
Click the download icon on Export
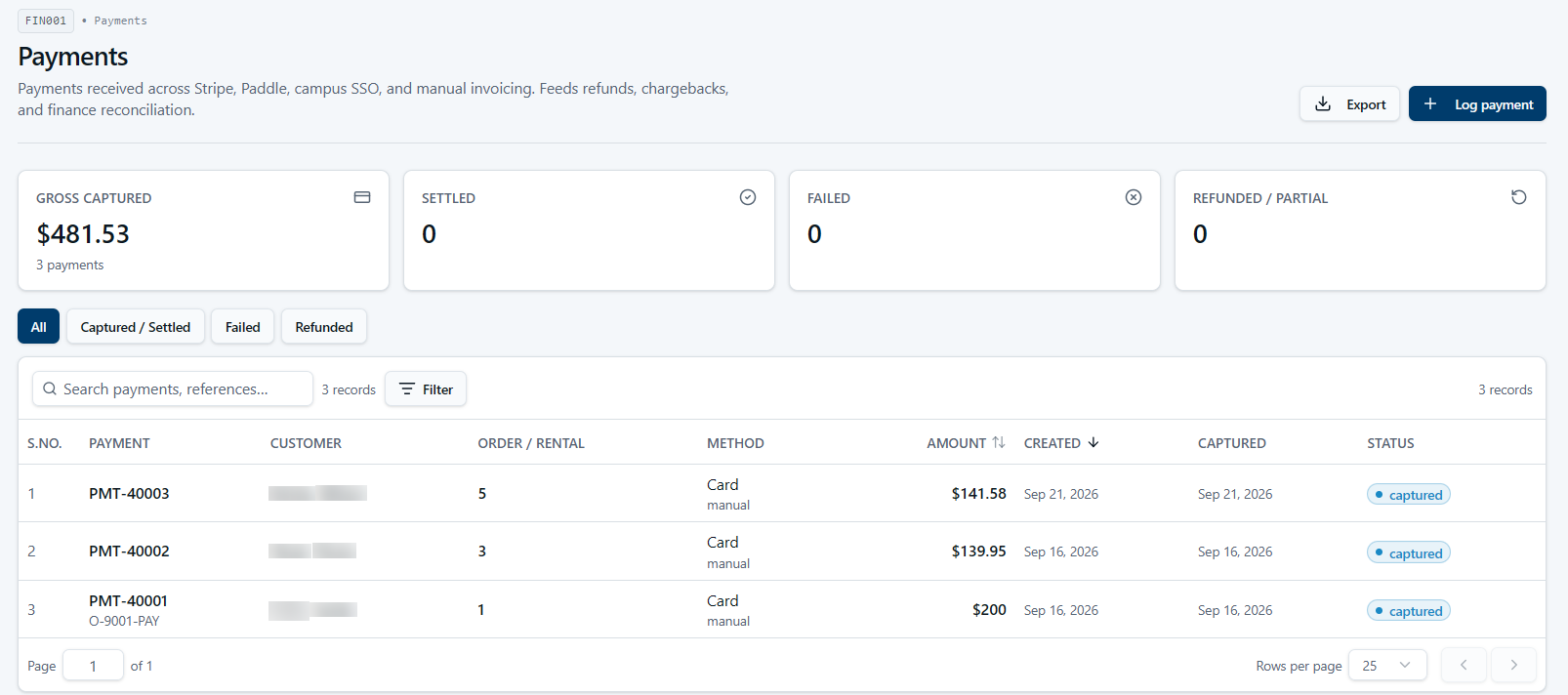click(x=1323, y=103)
